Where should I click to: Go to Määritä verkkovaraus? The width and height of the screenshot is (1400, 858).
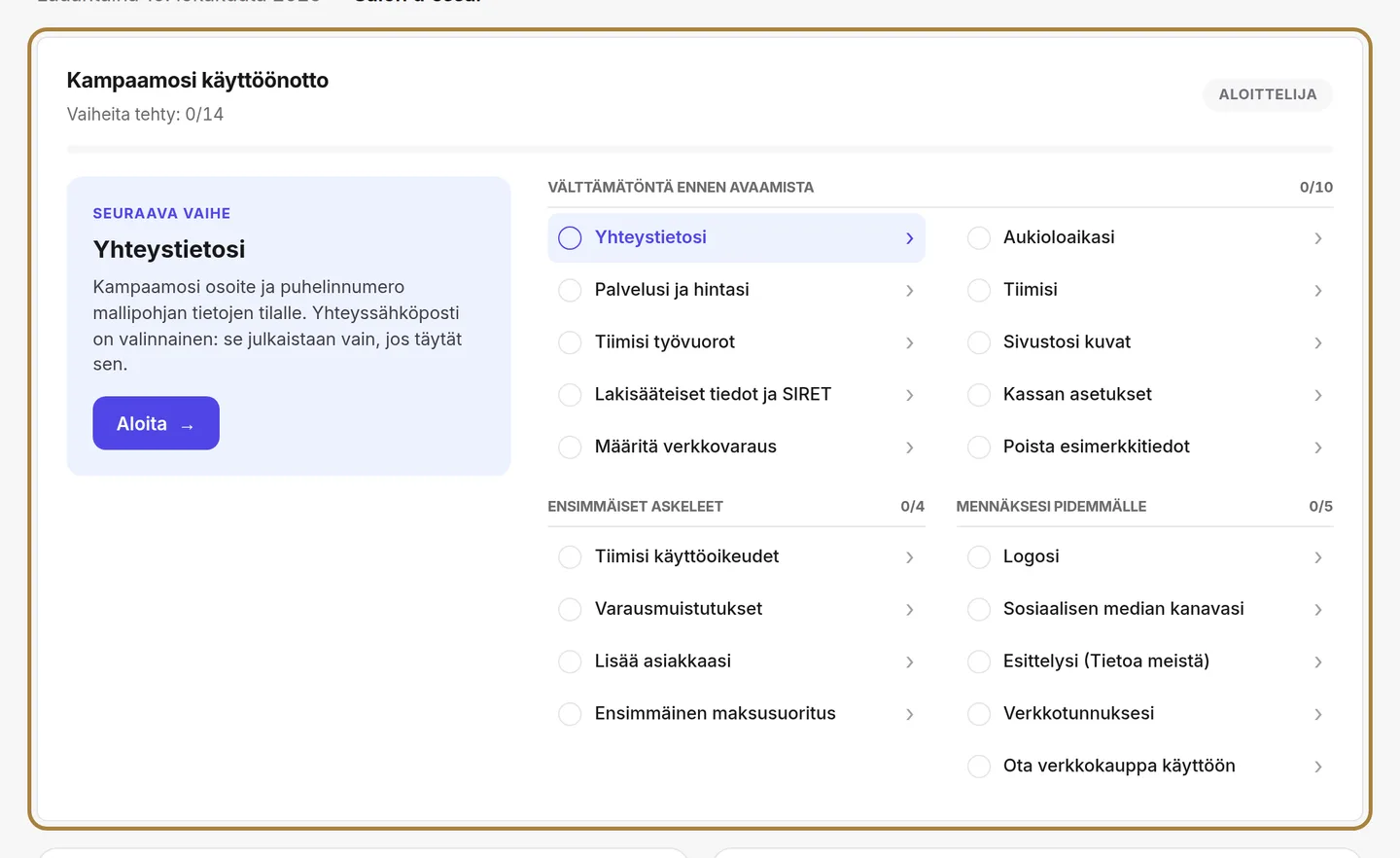(x=736, y=447)
